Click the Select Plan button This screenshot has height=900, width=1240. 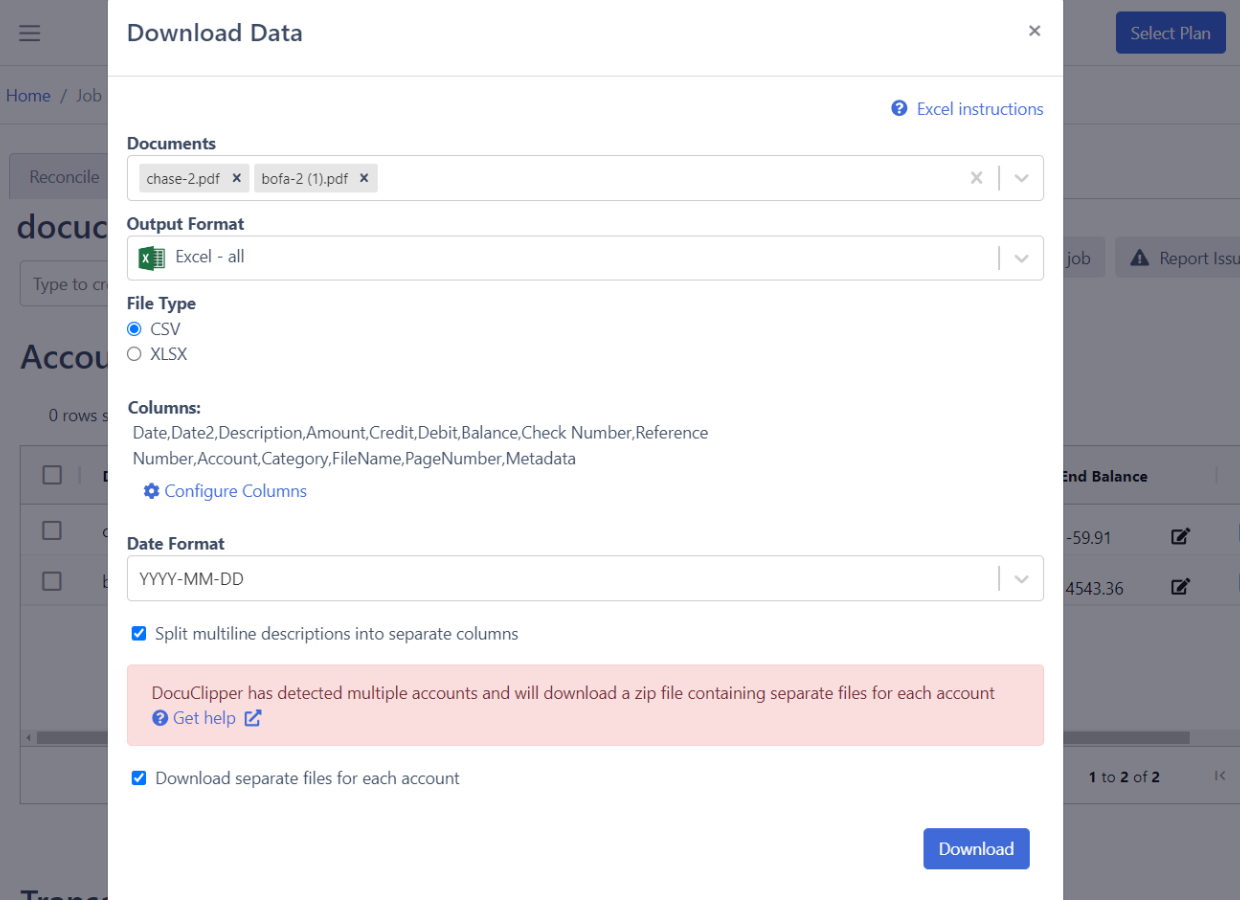point(1170,33)
